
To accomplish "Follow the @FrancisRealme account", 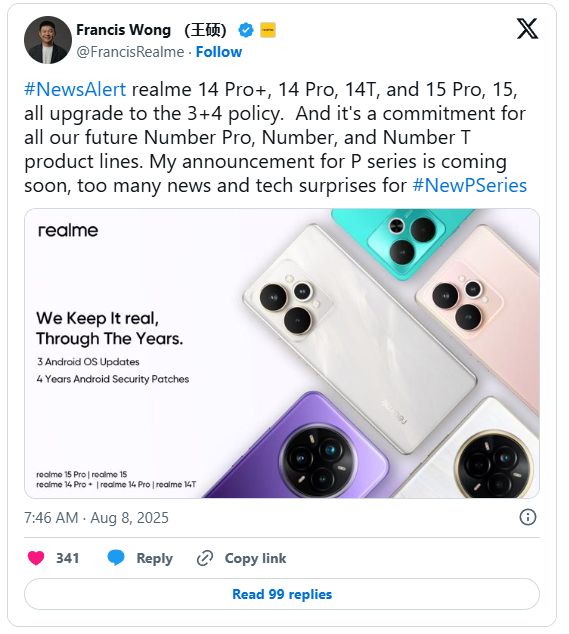I will tap(219, 52).
